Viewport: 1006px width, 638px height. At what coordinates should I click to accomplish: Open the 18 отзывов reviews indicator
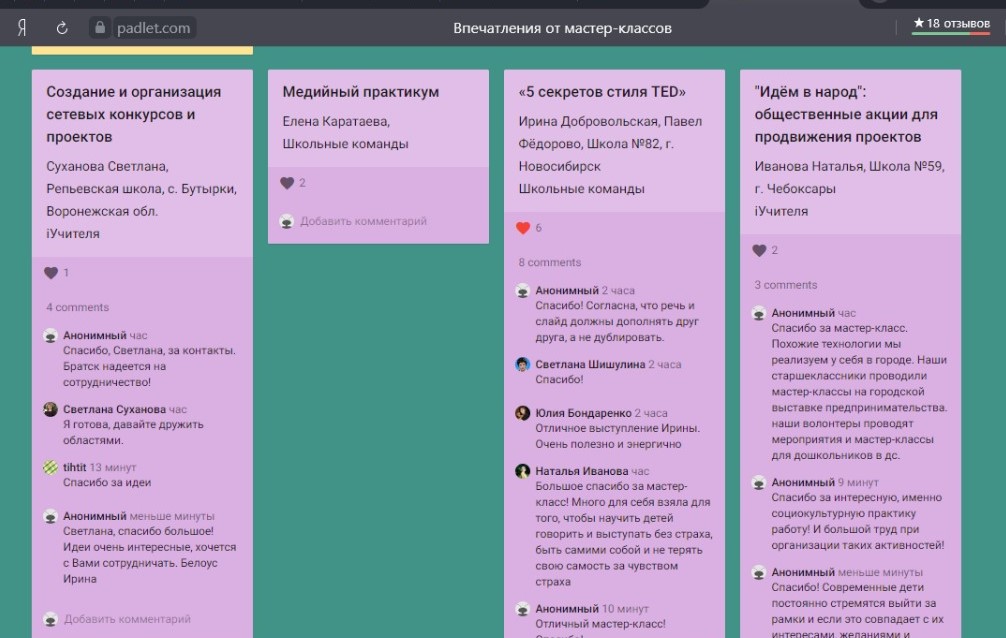(x=951, y=24)
